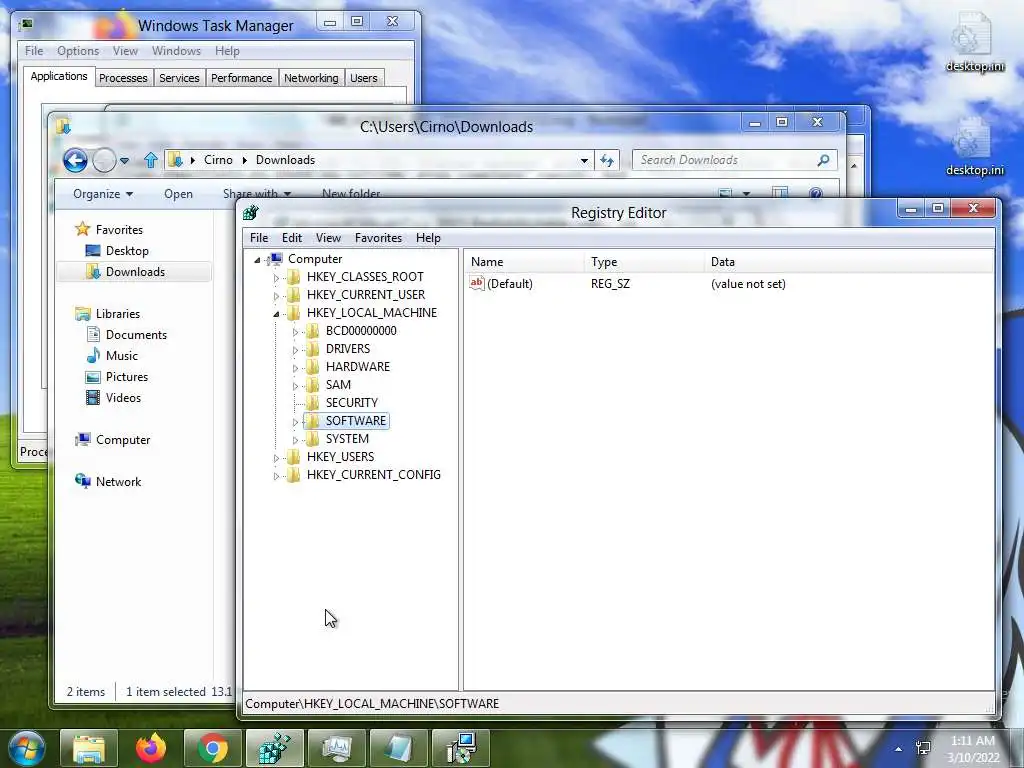This screenshot has width=1024, height=768.
Task: Open Registry Editor Help menu
Action: click(x=428, y=238)
